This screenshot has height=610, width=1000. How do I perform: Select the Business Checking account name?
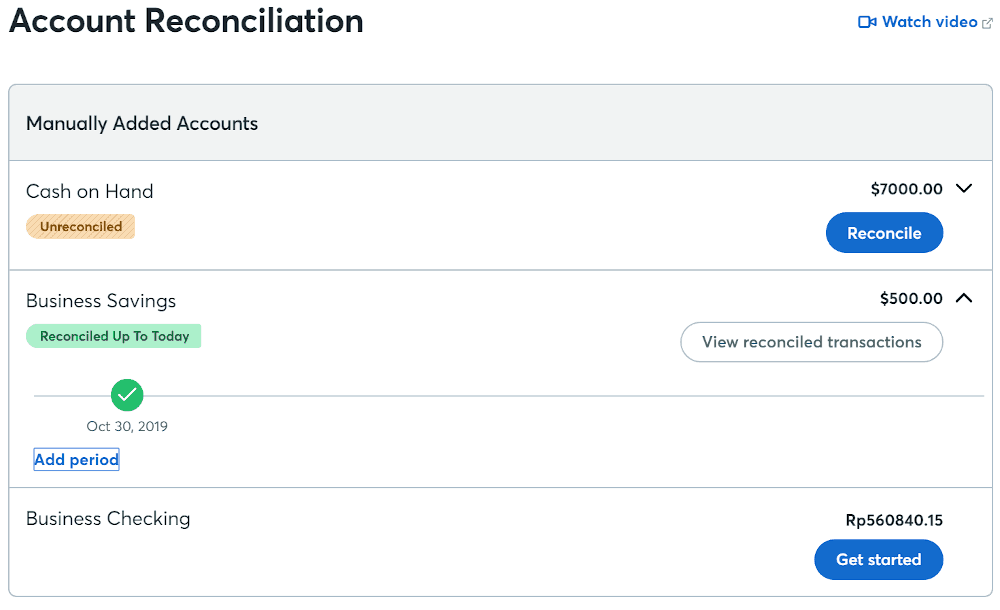click(x=108, y=519)
